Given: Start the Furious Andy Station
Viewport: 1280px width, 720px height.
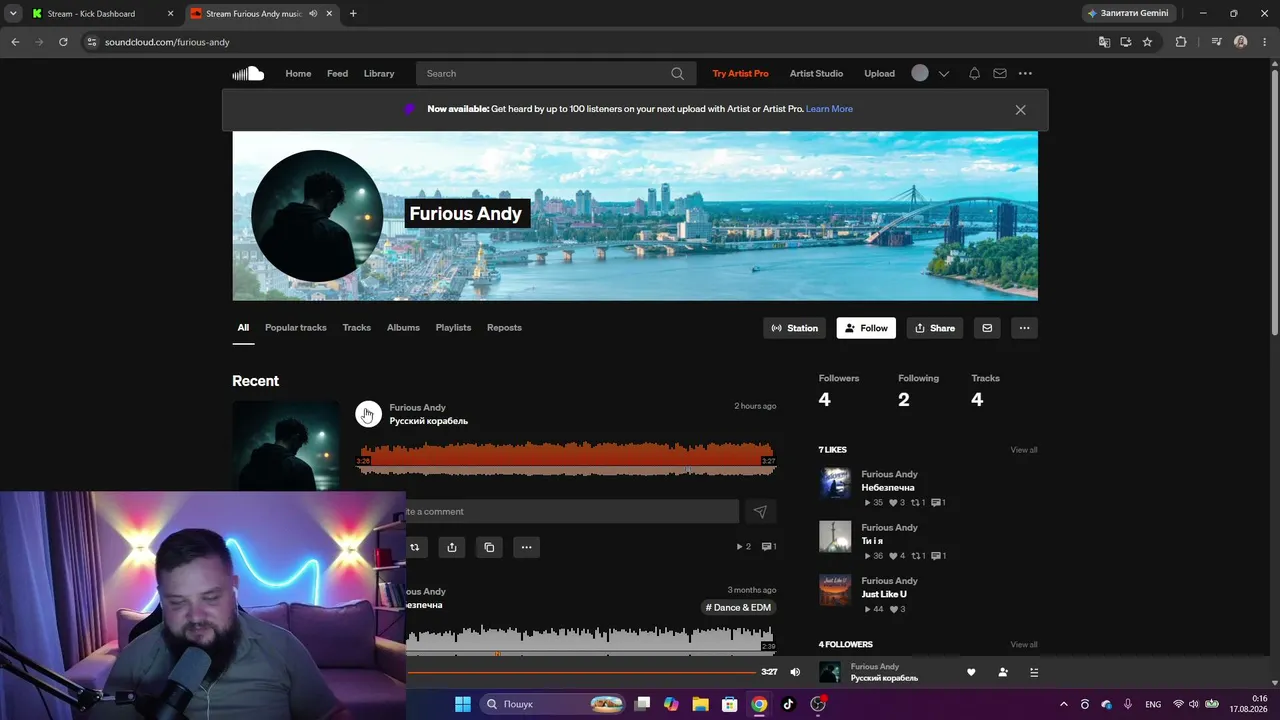Looking at the screenshot, I should pyautogui.click(x=795, y=328).
